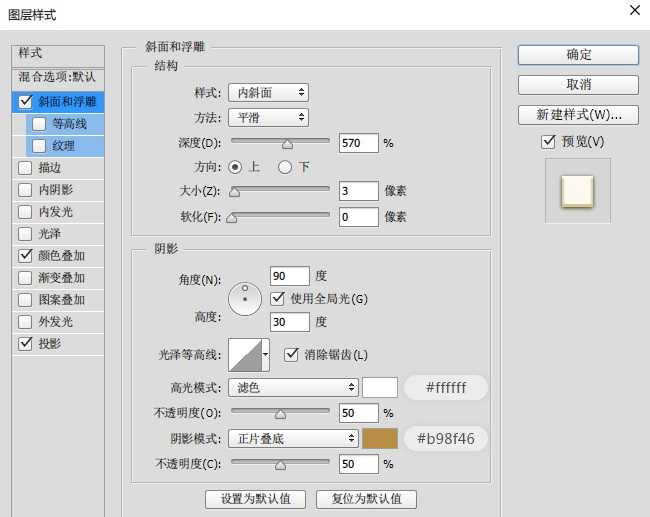Screen dimensions: 650x517
Task: Uncheck 消除锯齿 option
Action: click(x=292, y=354)
